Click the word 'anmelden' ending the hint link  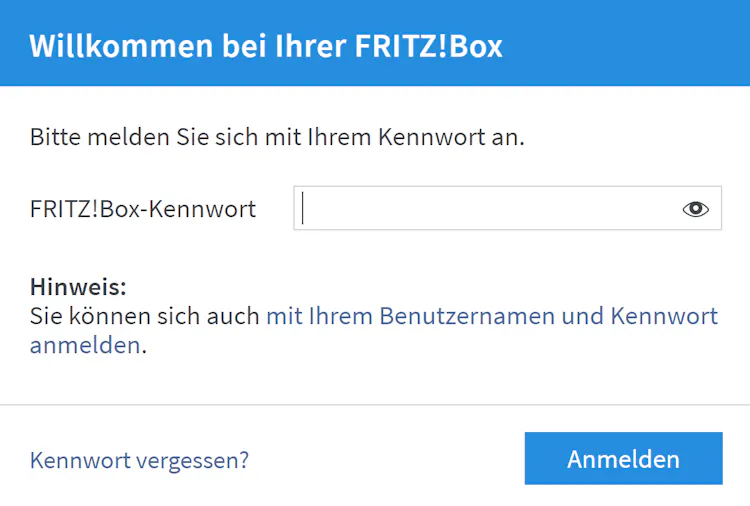tap(85, 346)
